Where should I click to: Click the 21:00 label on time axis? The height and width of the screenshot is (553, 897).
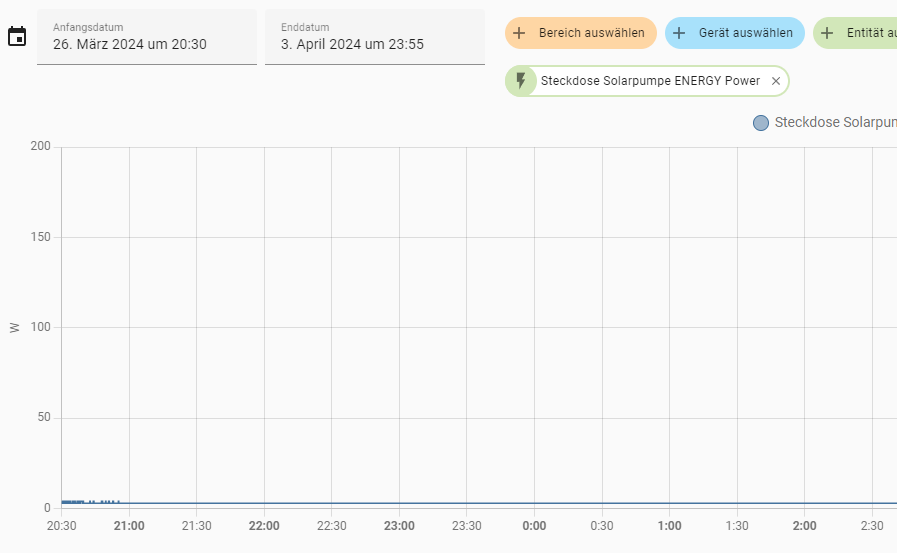coord(129,526)
